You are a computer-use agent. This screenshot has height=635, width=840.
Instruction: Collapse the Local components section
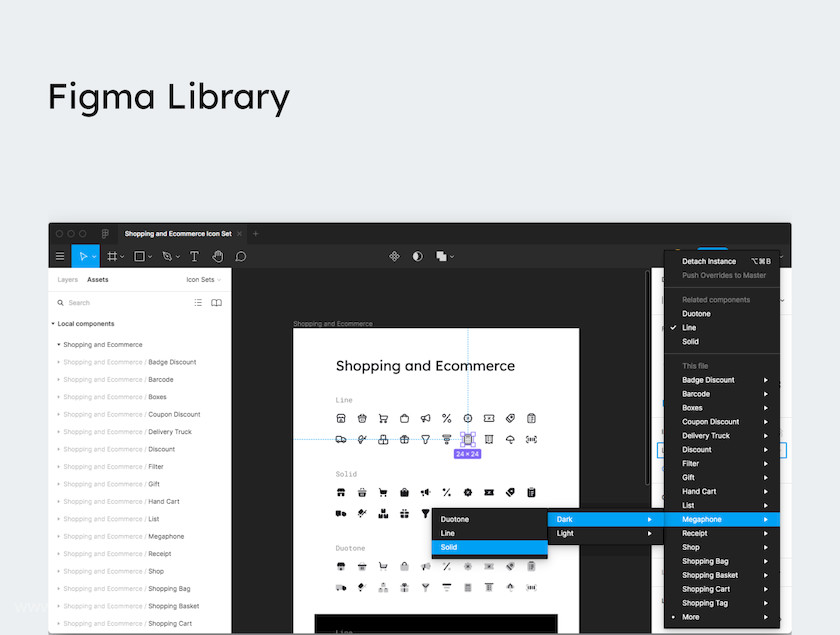coord(52,324)
